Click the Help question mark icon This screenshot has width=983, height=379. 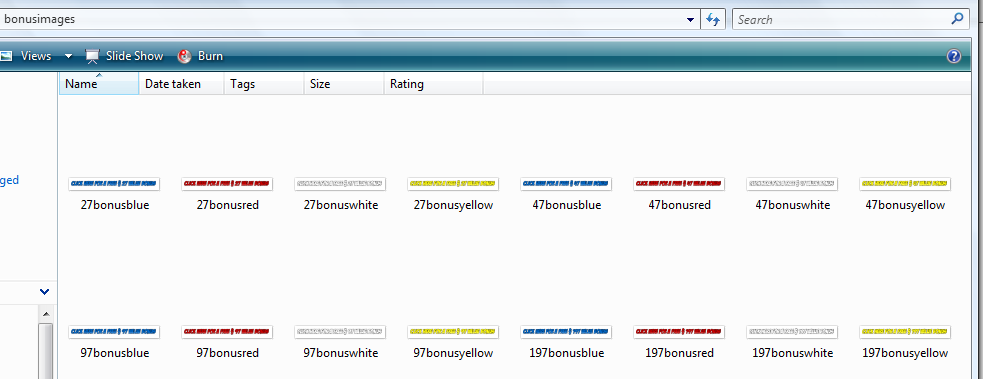click(954, 56)
